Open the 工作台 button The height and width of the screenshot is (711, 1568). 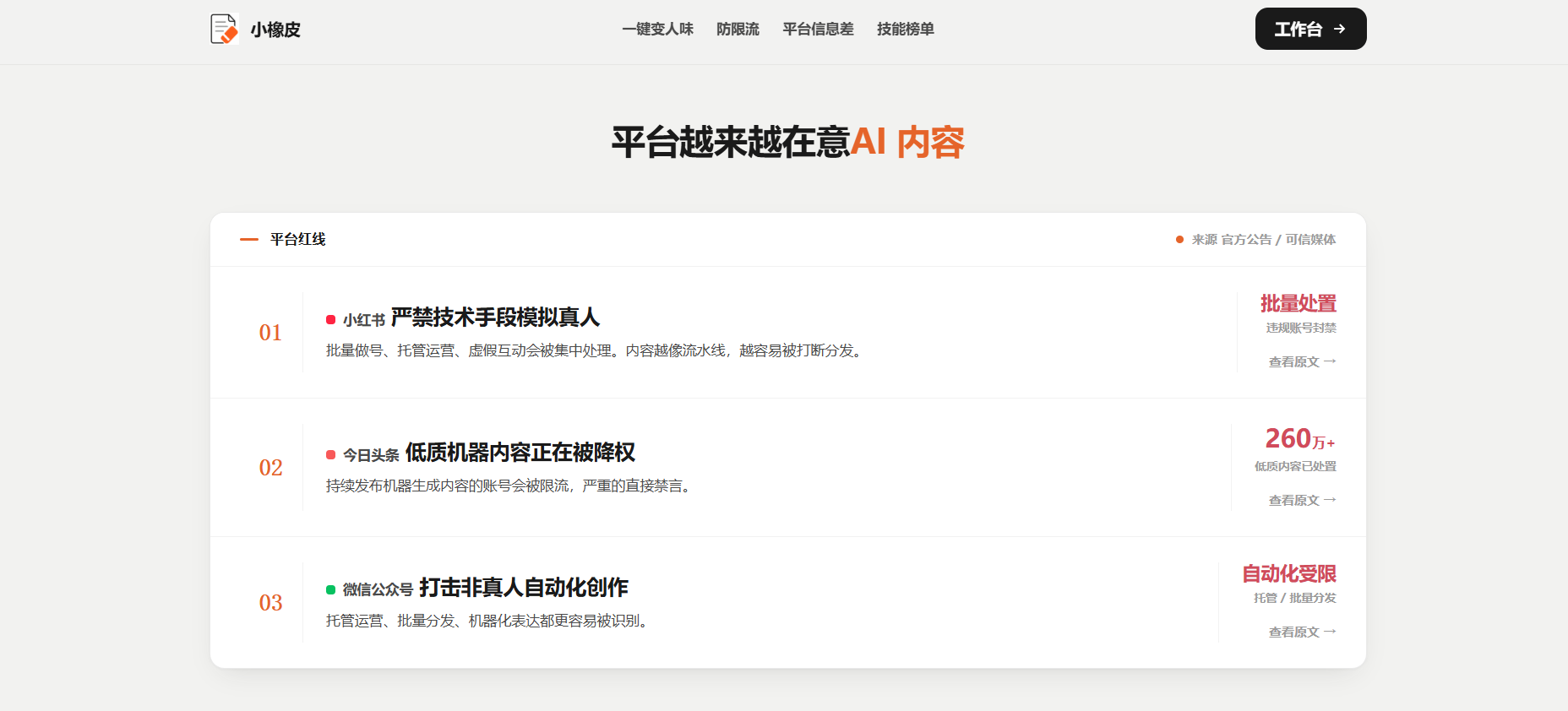1310,29
